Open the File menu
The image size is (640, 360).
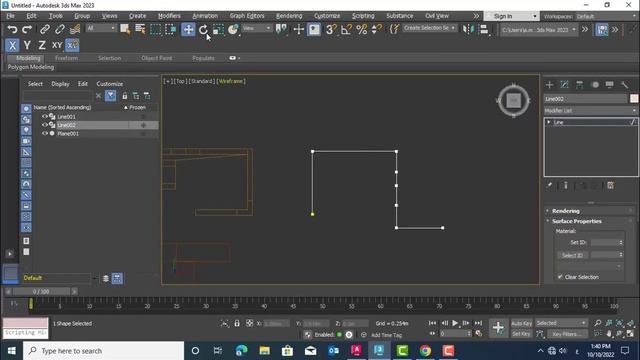[x=11, y=16]
